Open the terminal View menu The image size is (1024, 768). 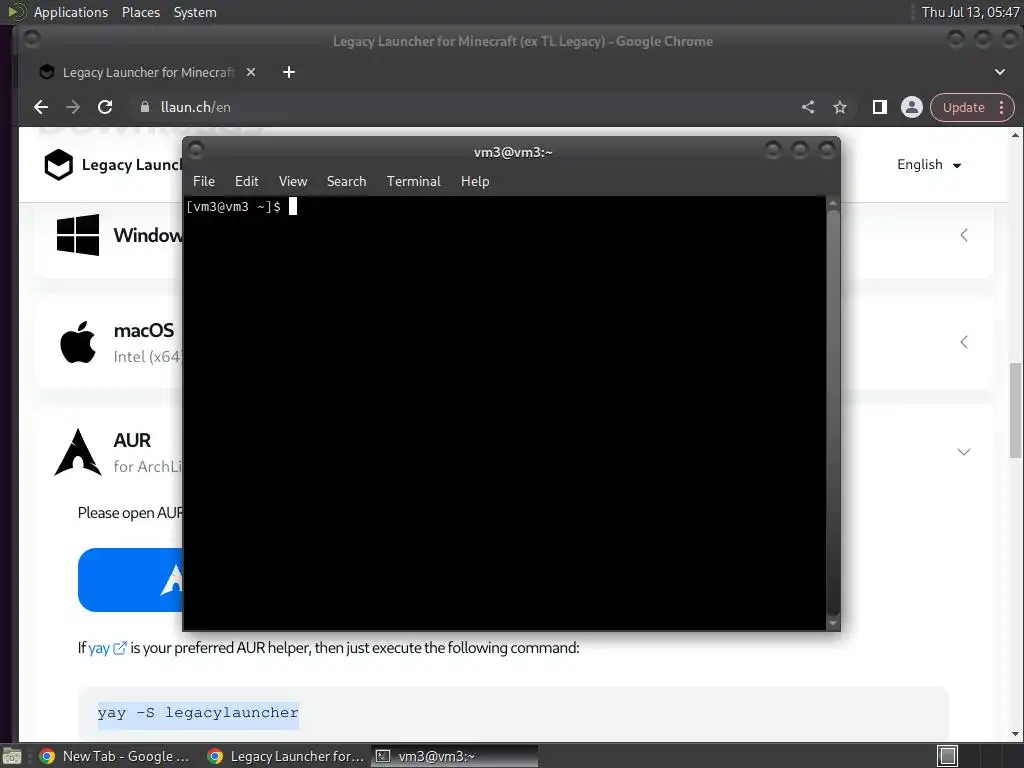pos(293,182)
